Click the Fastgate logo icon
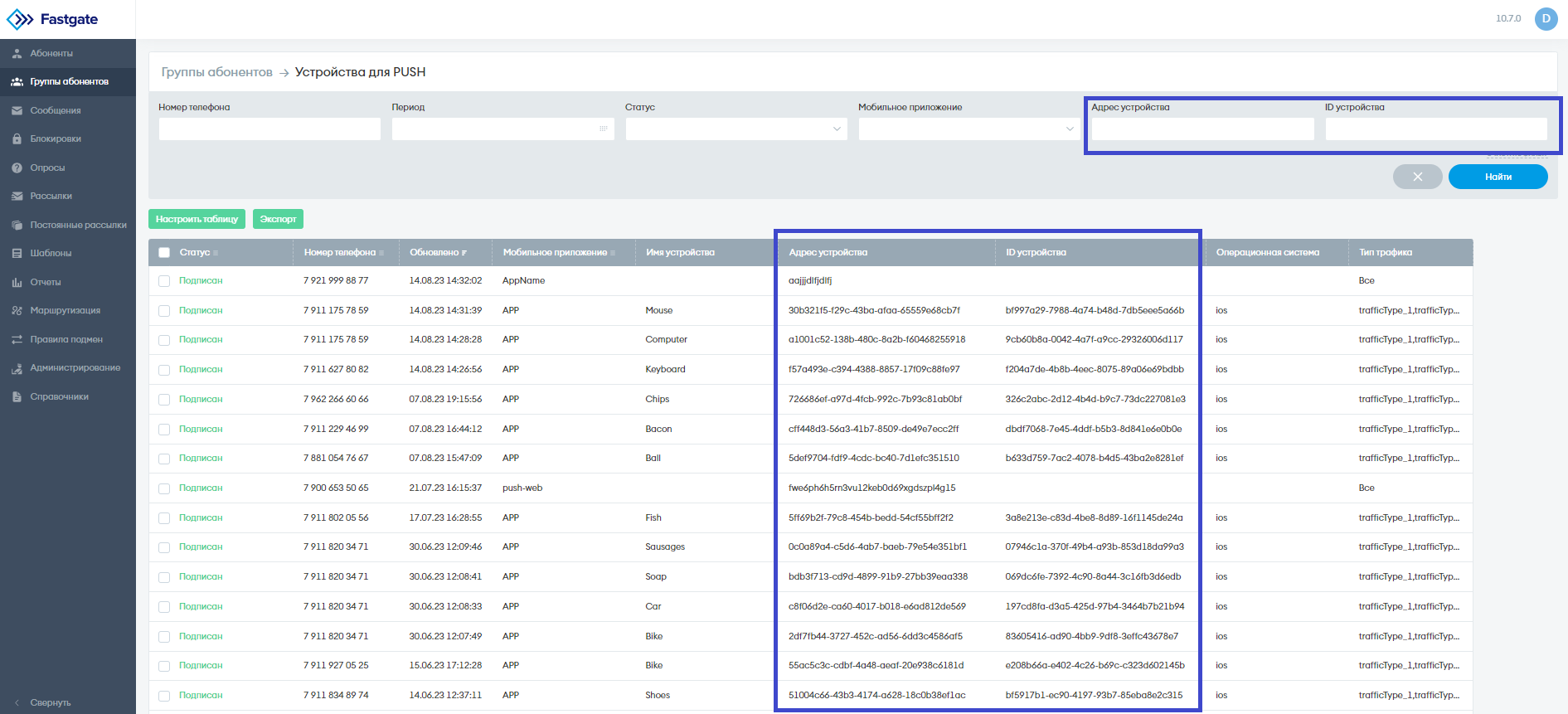 pos(20,19)
